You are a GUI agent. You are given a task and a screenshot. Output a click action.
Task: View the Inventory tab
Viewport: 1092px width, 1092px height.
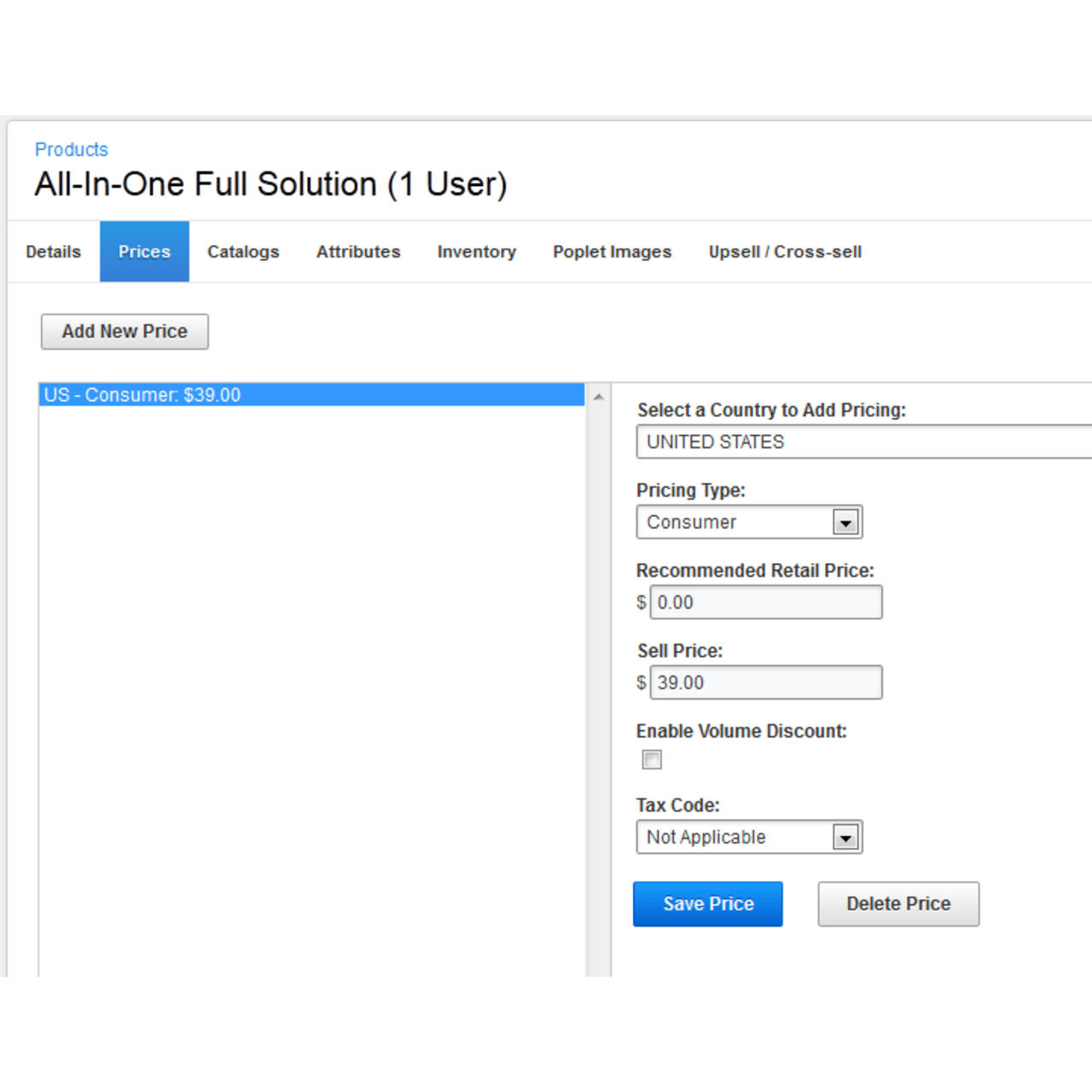coord(476,252)
